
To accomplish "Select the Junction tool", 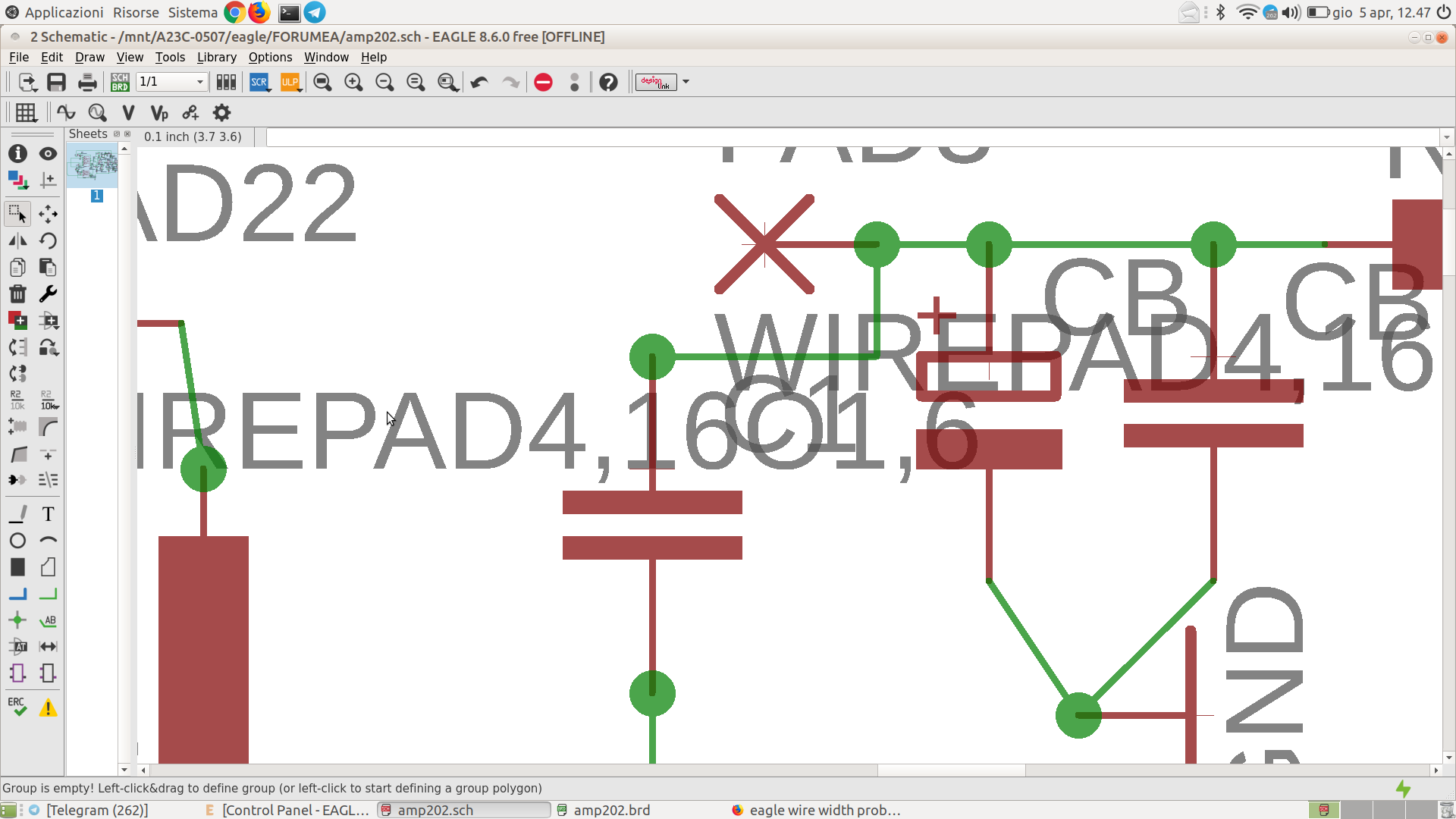I will pos(17,620).
